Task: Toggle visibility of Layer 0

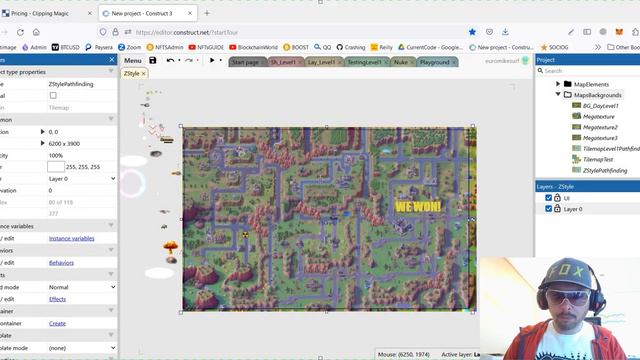Action: [x=549, y=209]
